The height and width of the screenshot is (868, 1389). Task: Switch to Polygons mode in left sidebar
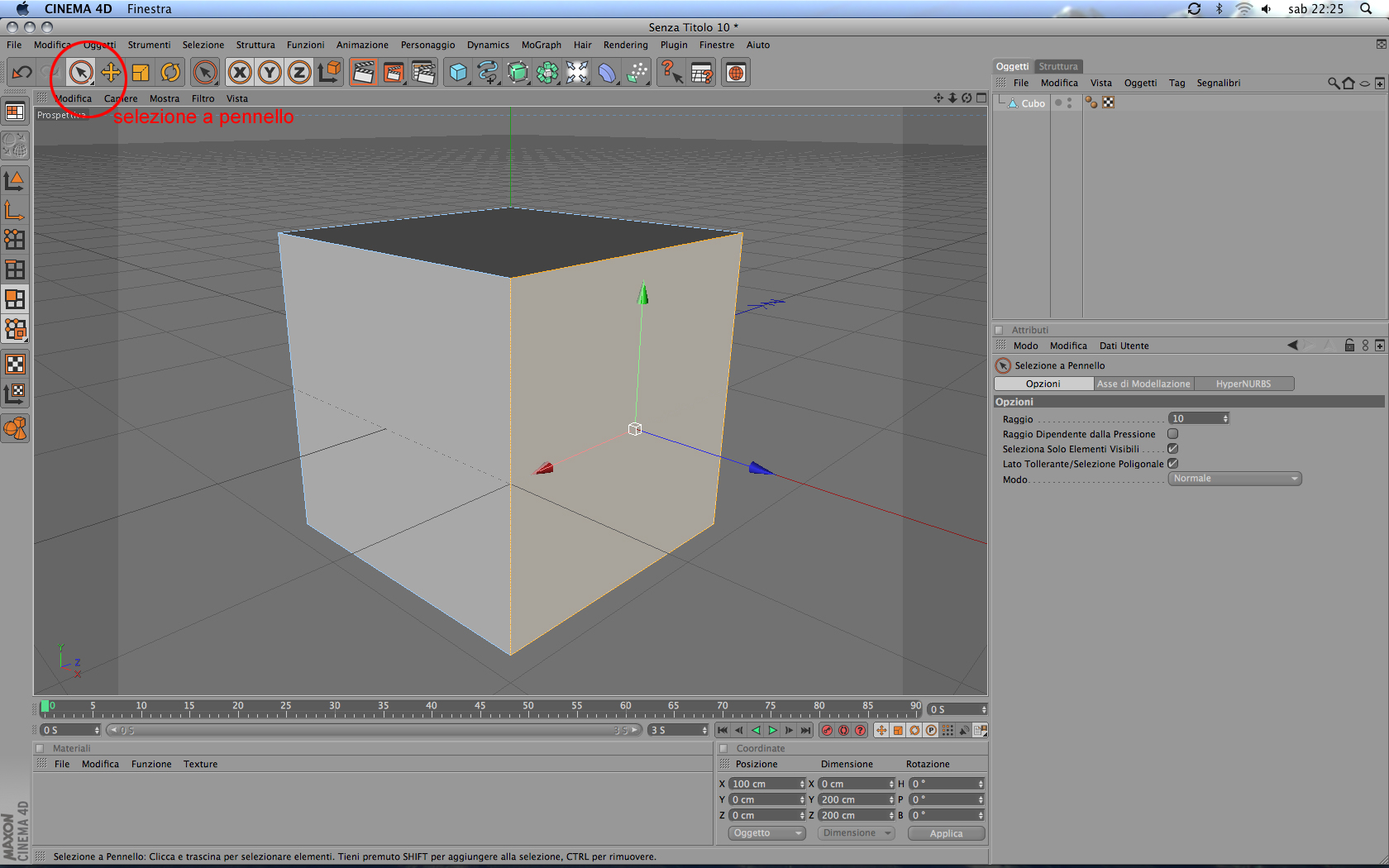[x=15, y=299]
